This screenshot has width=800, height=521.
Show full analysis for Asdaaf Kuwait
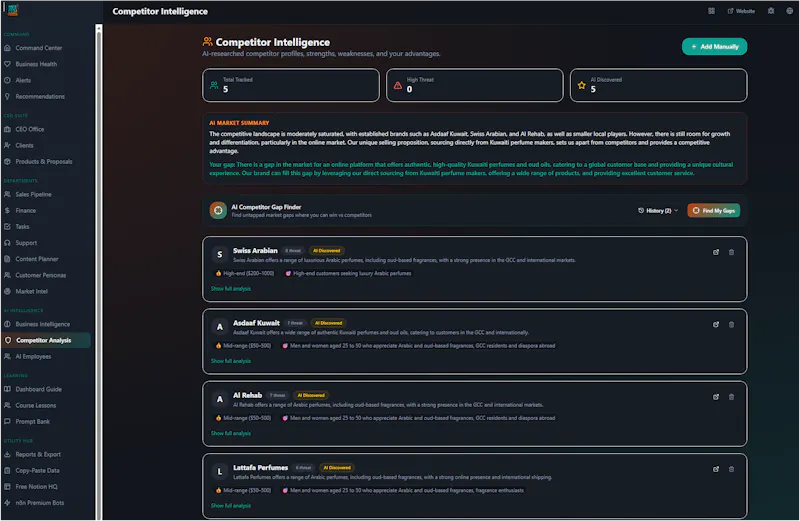coord(231,361)
